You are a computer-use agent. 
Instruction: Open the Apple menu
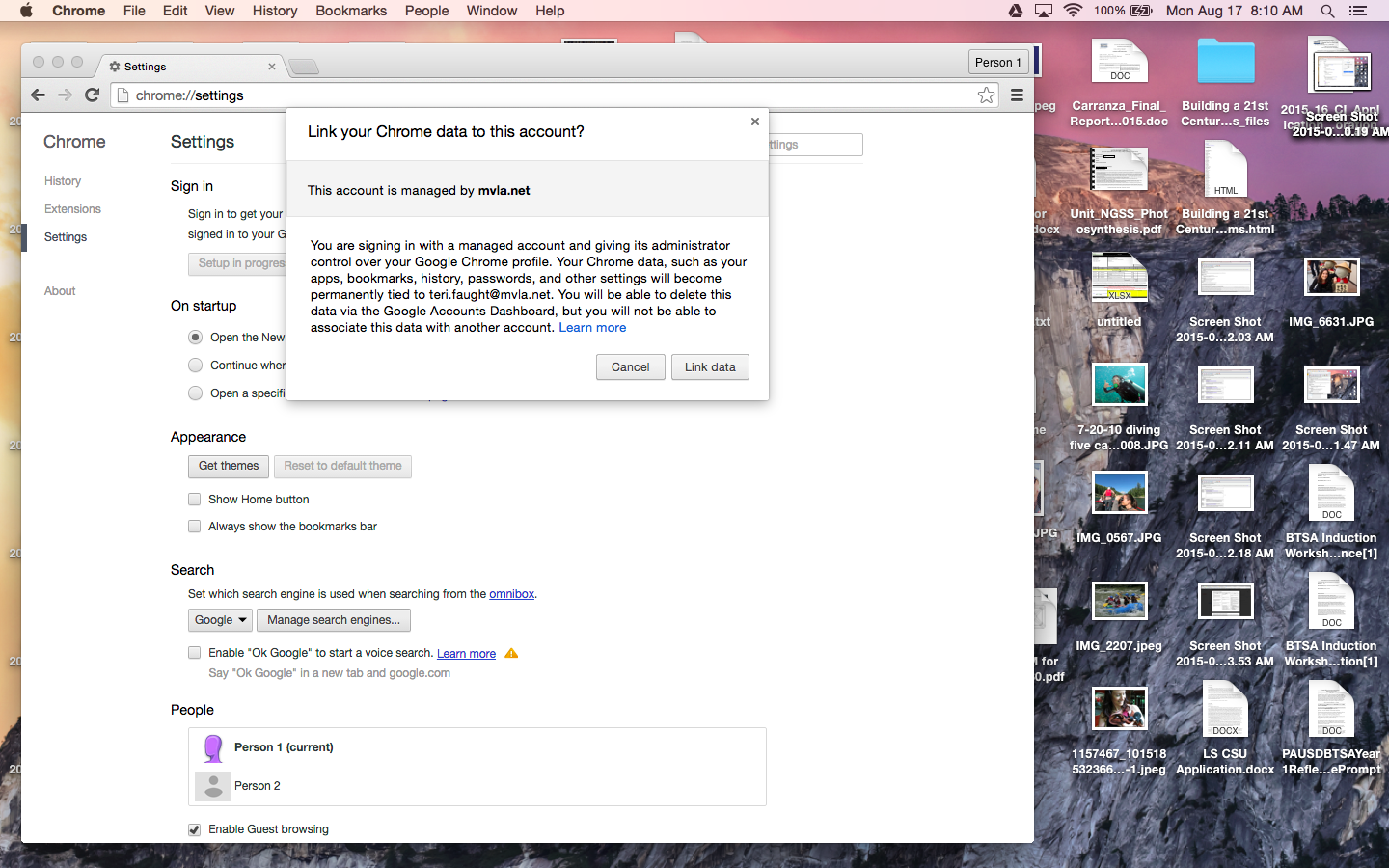(26, 11)
